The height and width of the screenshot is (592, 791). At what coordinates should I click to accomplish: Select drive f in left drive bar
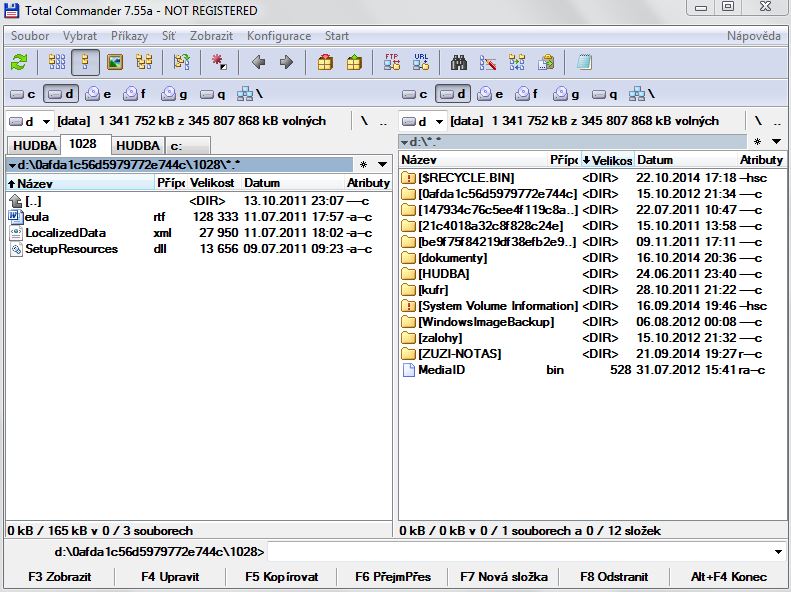pos(135,94)
